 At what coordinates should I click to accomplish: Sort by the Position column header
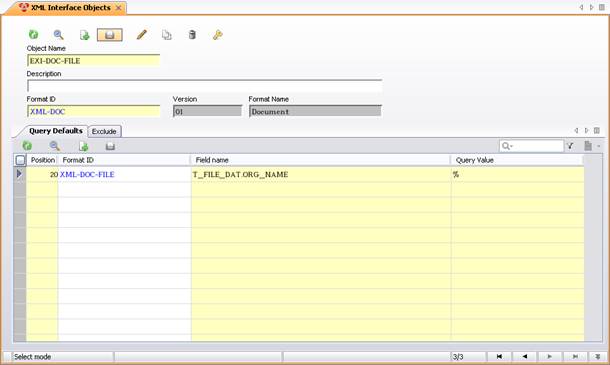(x=42, y=160)
